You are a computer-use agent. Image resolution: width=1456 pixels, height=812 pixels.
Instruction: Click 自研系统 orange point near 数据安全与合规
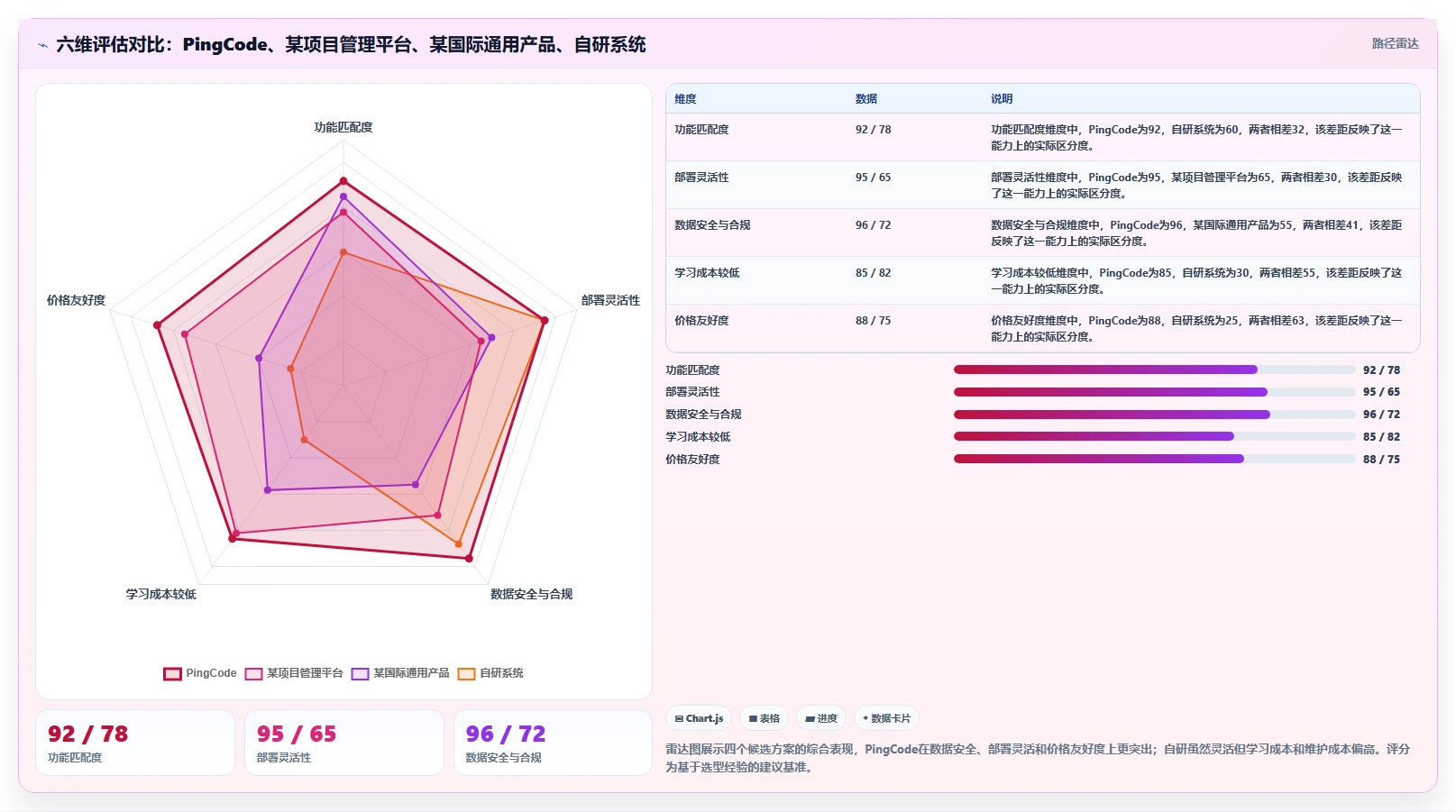point(459,544)
